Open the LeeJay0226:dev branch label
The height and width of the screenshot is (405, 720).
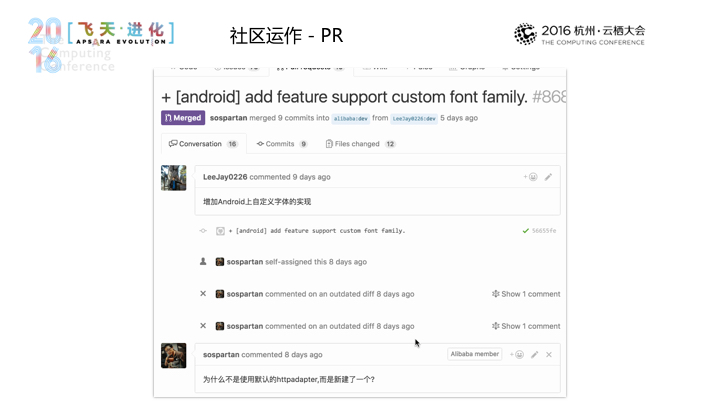click(x=414, y=118)
